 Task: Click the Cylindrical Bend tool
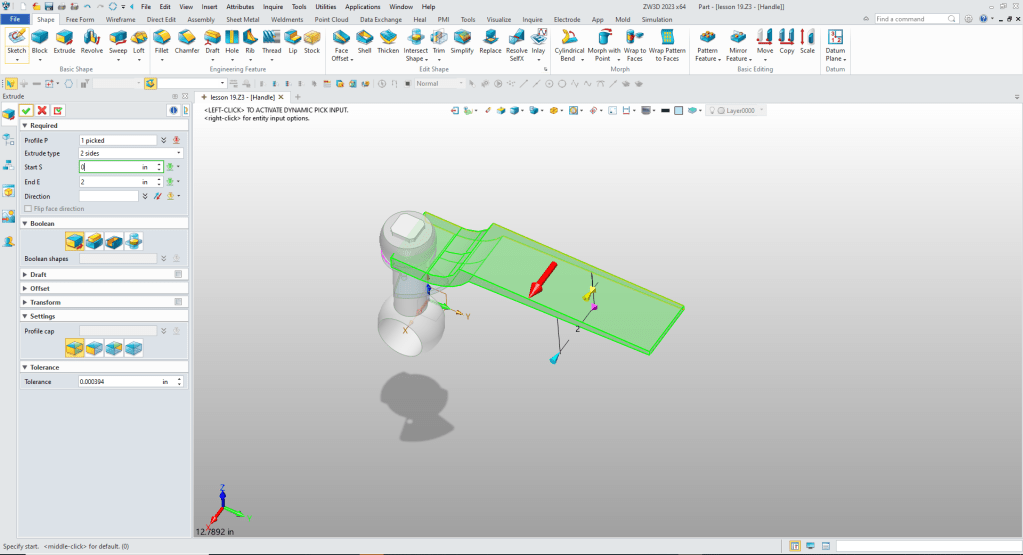pos(569,45)
